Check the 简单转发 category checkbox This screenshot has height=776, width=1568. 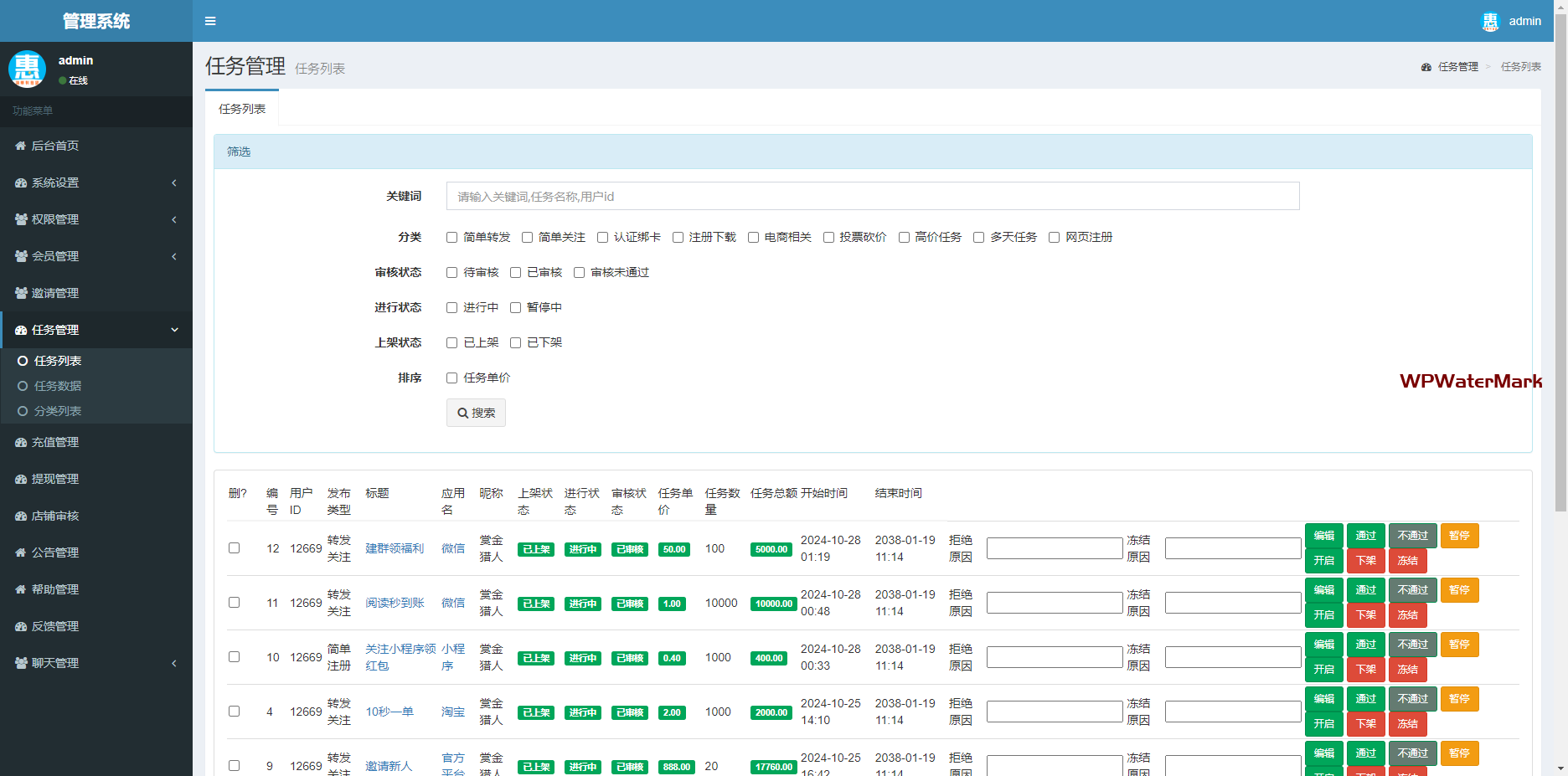[451, 238]
